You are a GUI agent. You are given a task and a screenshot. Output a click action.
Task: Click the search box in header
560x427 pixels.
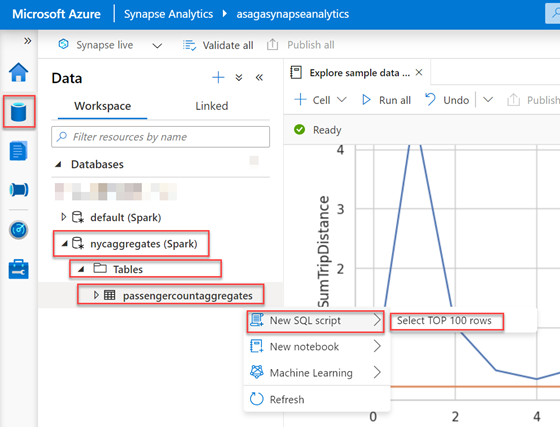(552, 14)
